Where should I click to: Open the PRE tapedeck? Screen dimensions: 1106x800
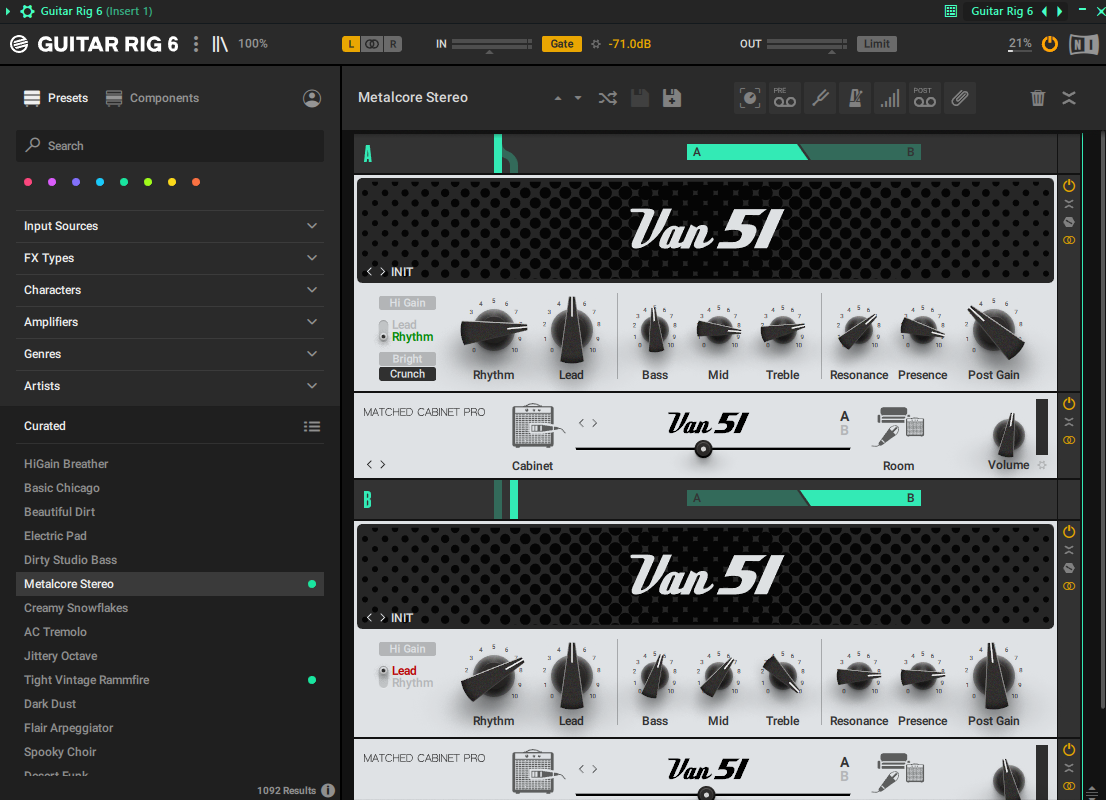[785, 97]
